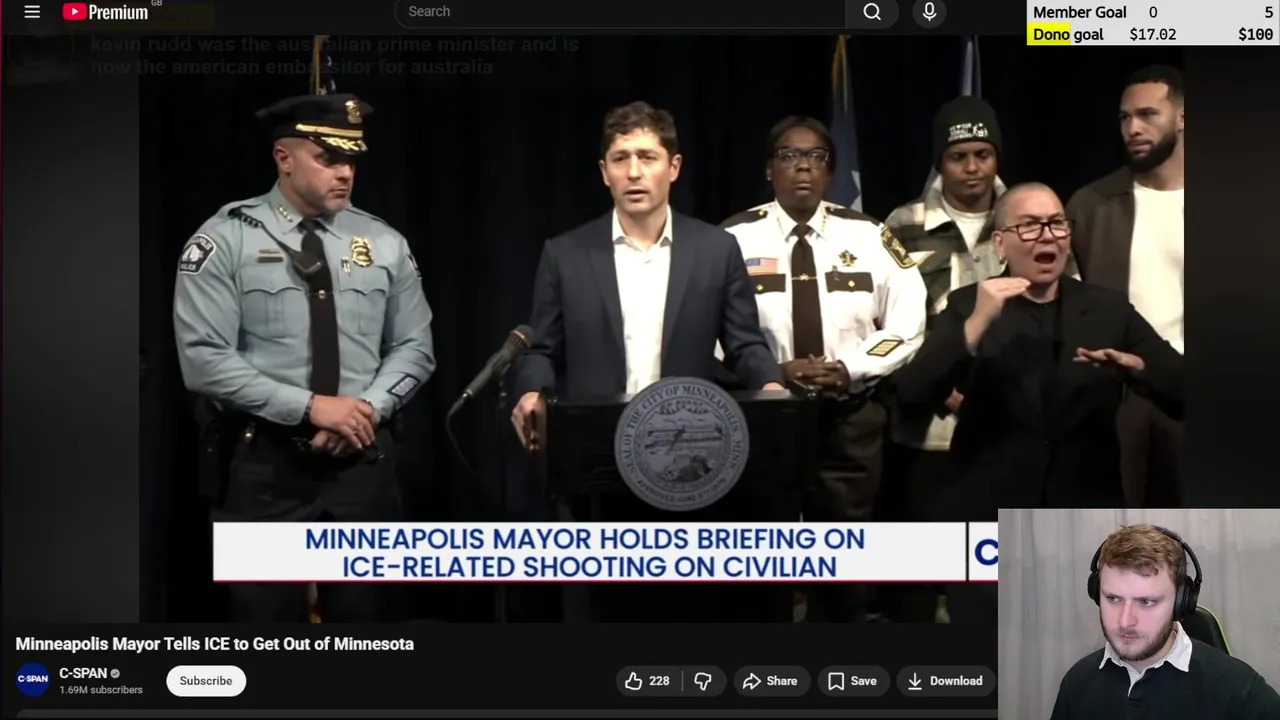The image size is (1280, 720).
Task: Click the Minneapolis Mayor briefing banner
Action: pos(590,552)
